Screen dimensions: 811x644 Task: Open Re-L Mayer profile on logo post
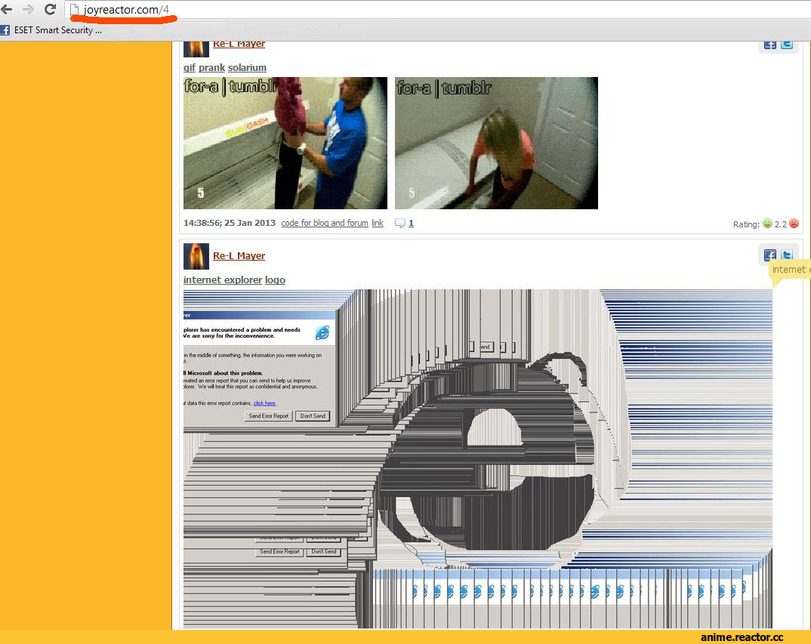click(x=239, y=256)
